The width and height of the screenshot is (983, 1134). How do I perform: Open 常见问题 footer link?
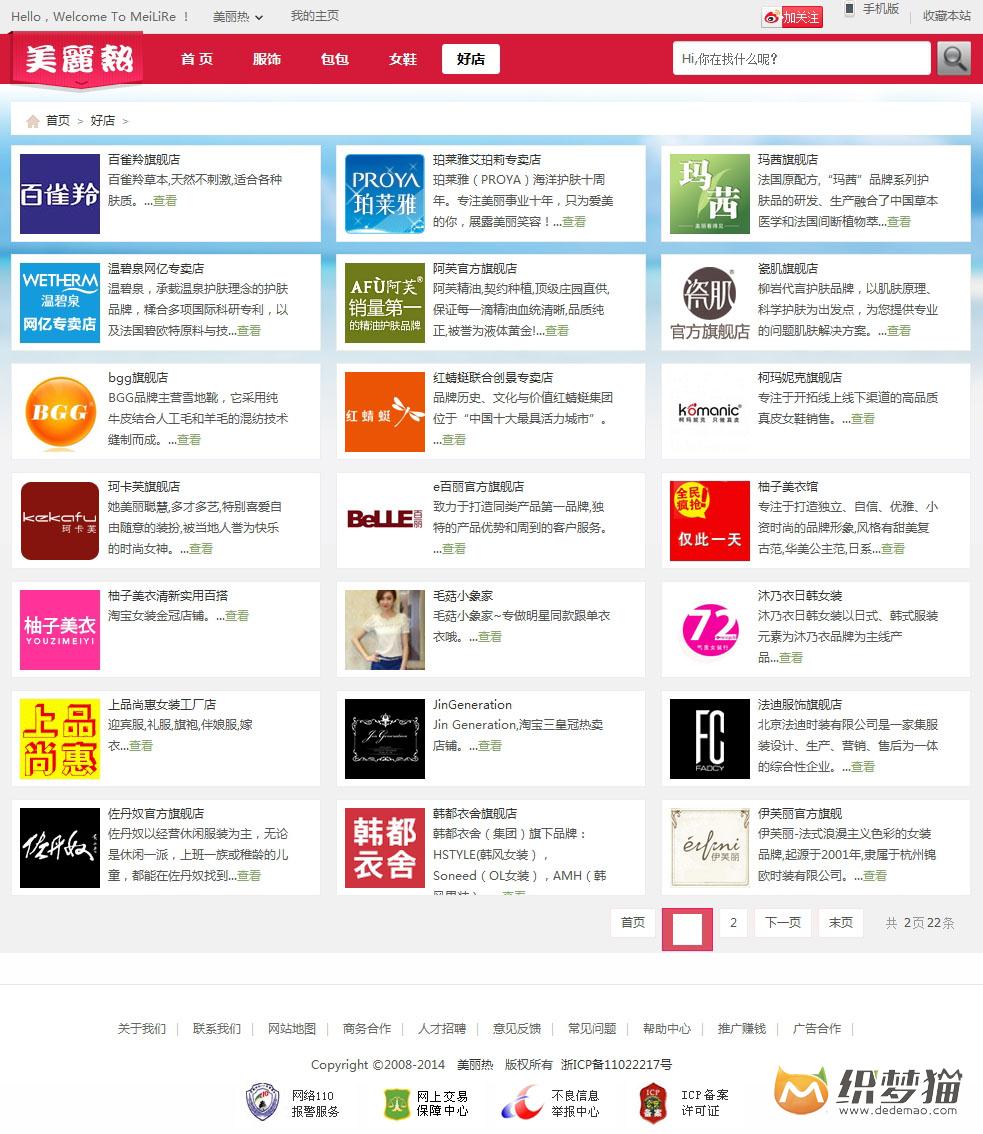tap(592, 1028)
